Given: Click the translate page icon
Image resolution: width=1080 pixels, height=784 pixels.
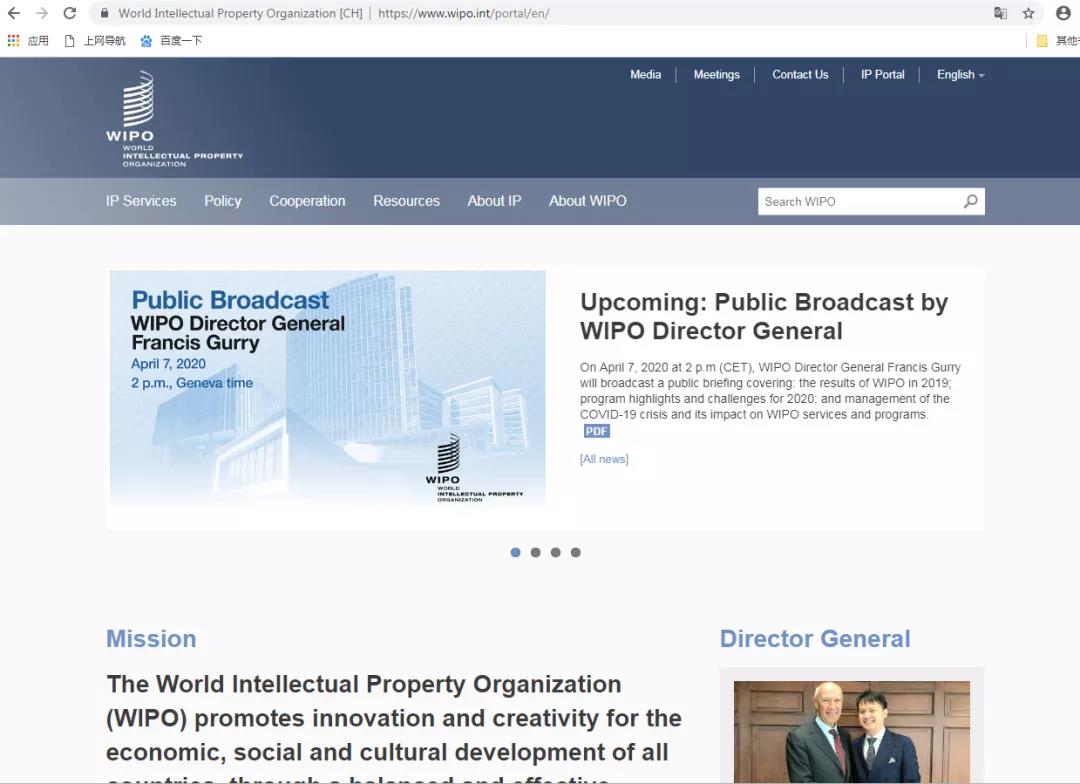Looking at the screenshot, I should tap(1000, 13).
